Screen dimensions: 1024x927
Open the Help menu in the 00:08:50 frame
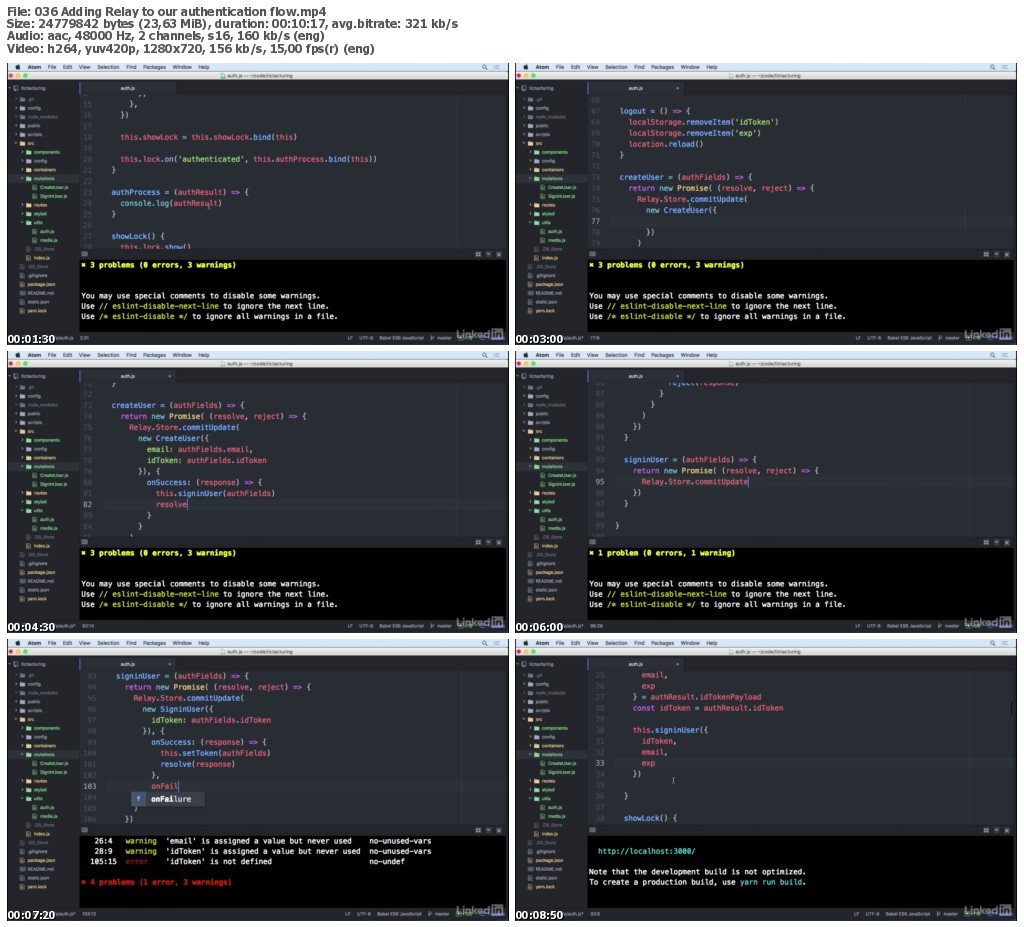(712, 643)
